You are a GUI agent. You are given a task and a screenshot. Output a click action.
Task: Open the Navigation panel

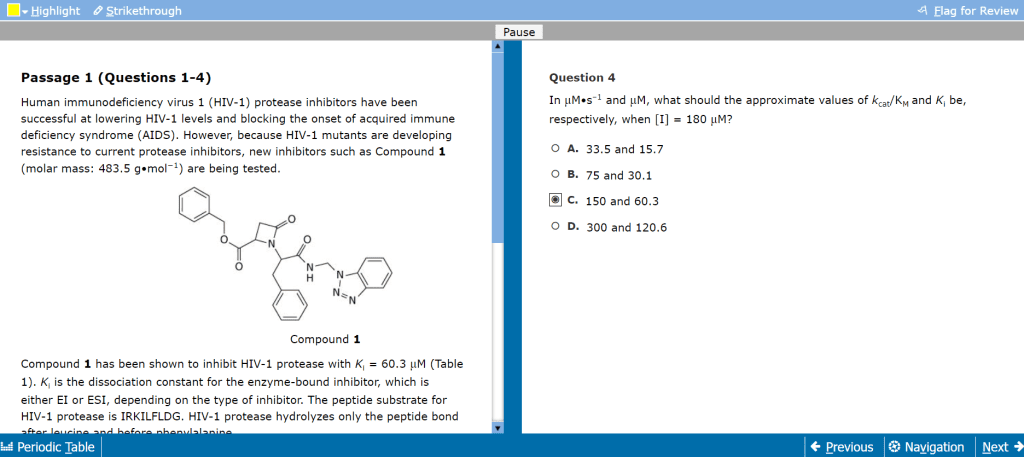coord(926,447)
